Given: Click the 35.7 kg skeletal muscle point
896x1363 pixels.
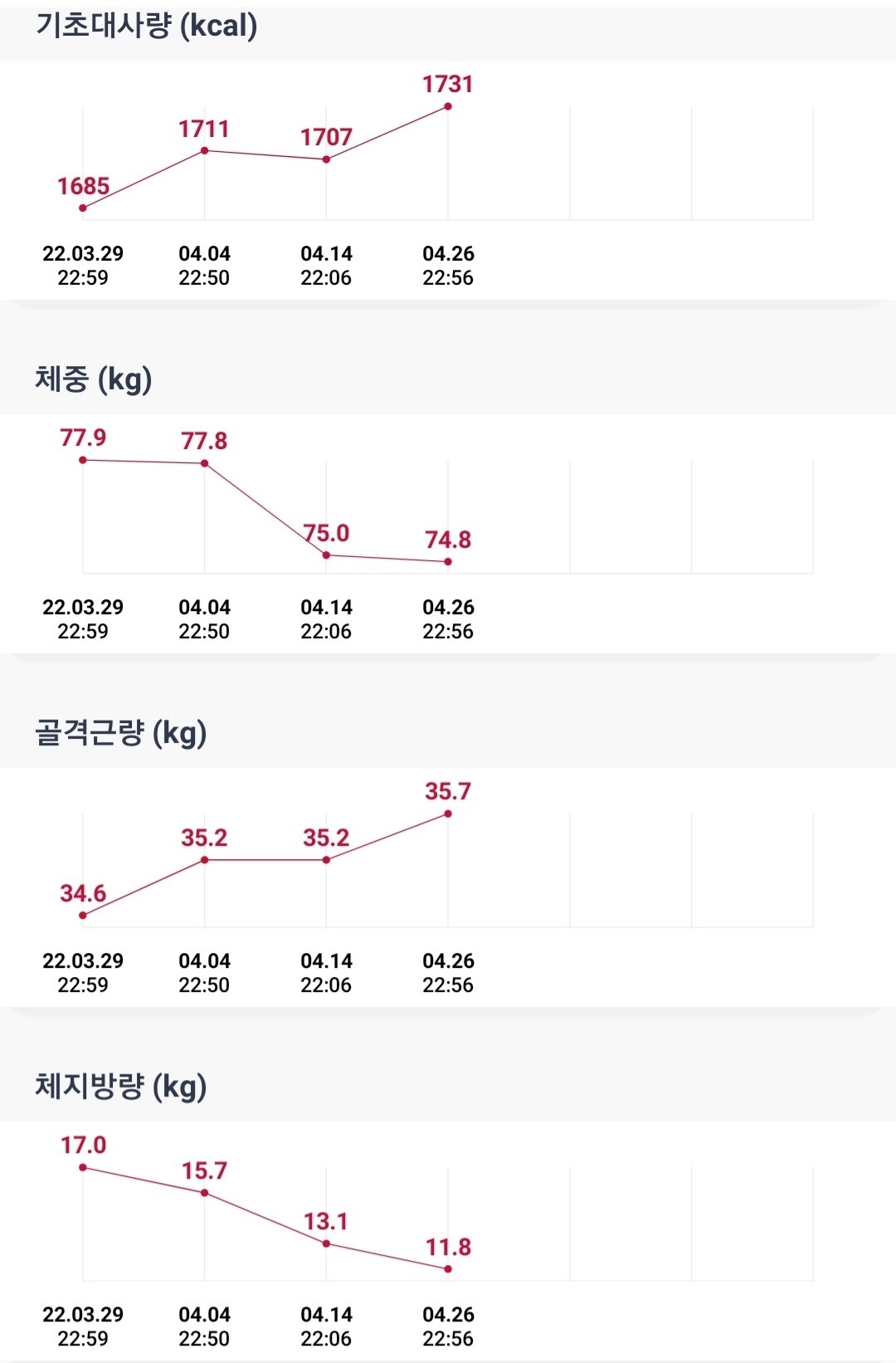Looking at the screenshot, I should tap(448, 813).
